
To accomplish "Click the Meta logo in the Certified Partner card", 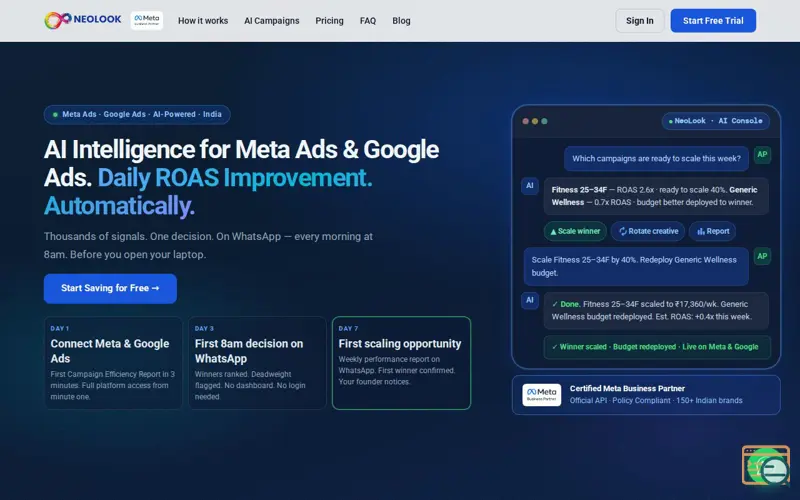I will 541,395.
